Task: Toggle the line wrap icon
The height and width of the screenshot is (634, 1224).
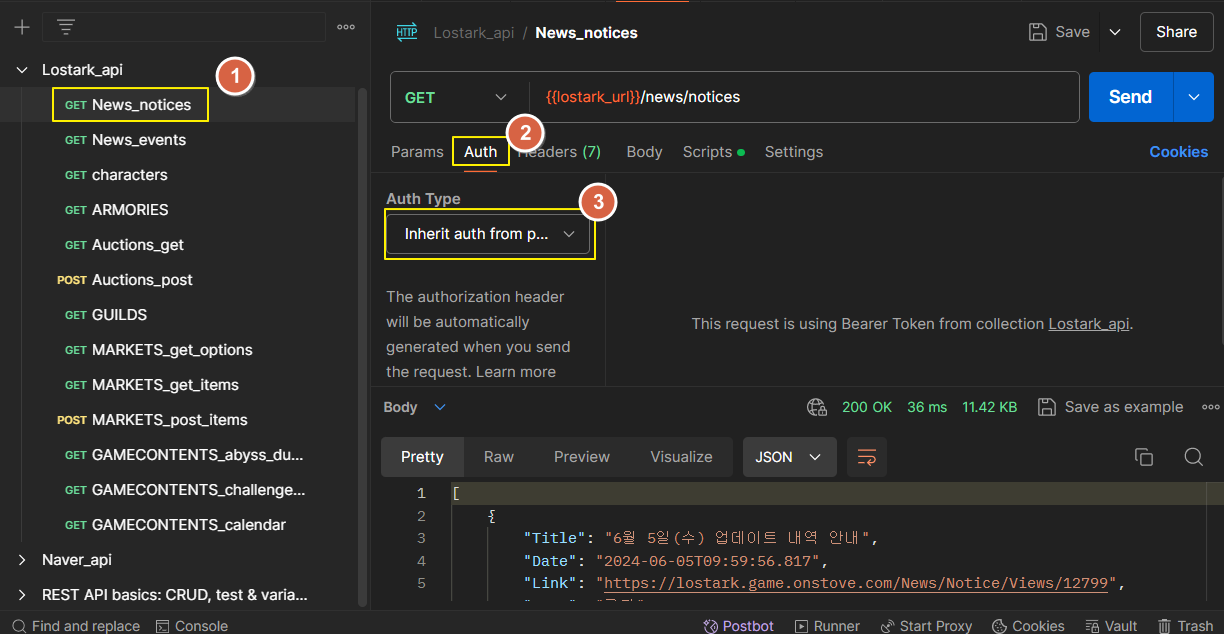Action: 867,457
